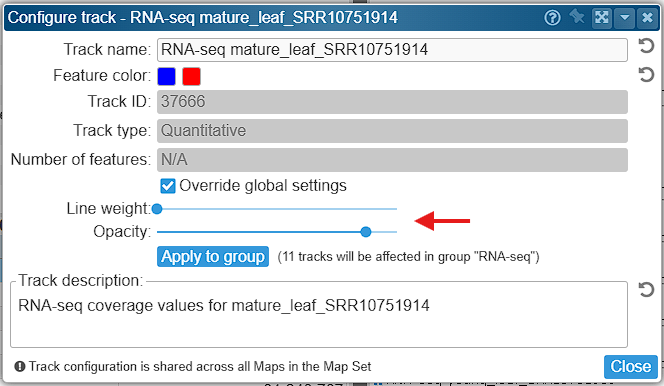This screenshot has height=386, width=664.
Task: Open the help icon in dialog title bar
Action: click(552, 18)
